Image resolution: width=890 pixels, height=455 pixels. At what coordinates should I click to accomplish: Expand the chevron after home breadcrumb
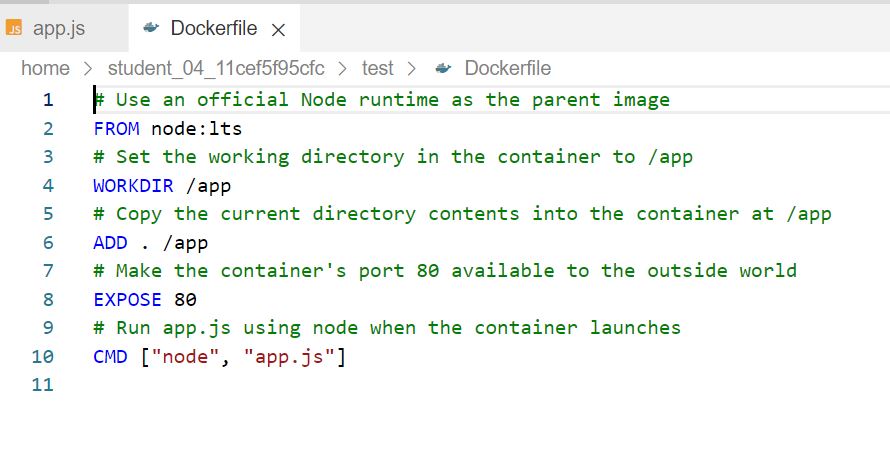point(88,69)
